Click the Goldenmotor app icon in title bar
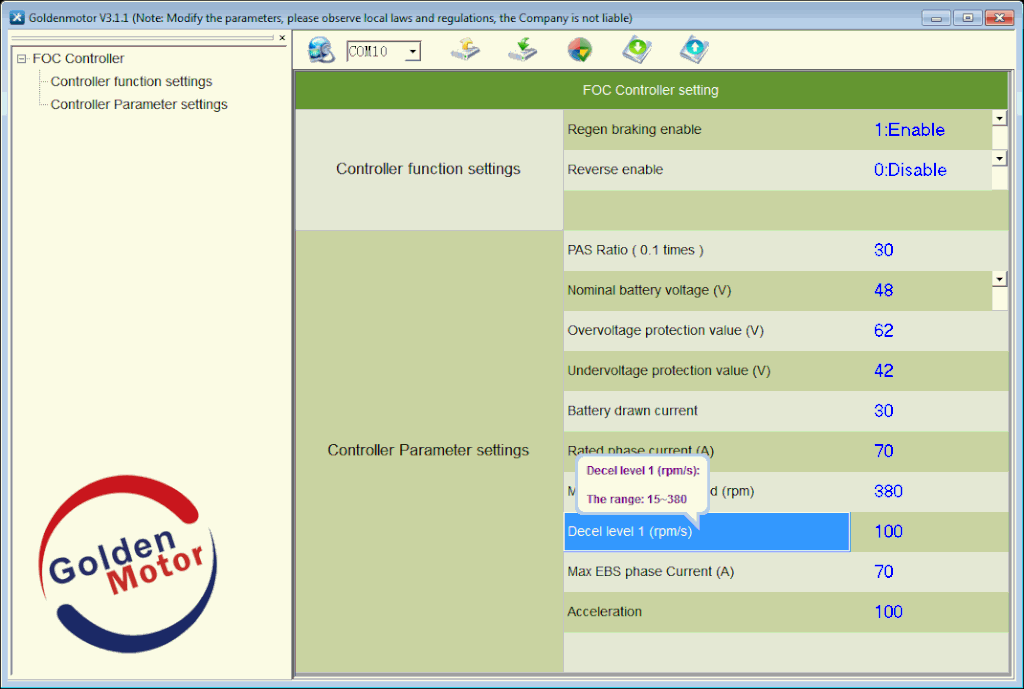The image size is (1024, 689). click(16, 18)
